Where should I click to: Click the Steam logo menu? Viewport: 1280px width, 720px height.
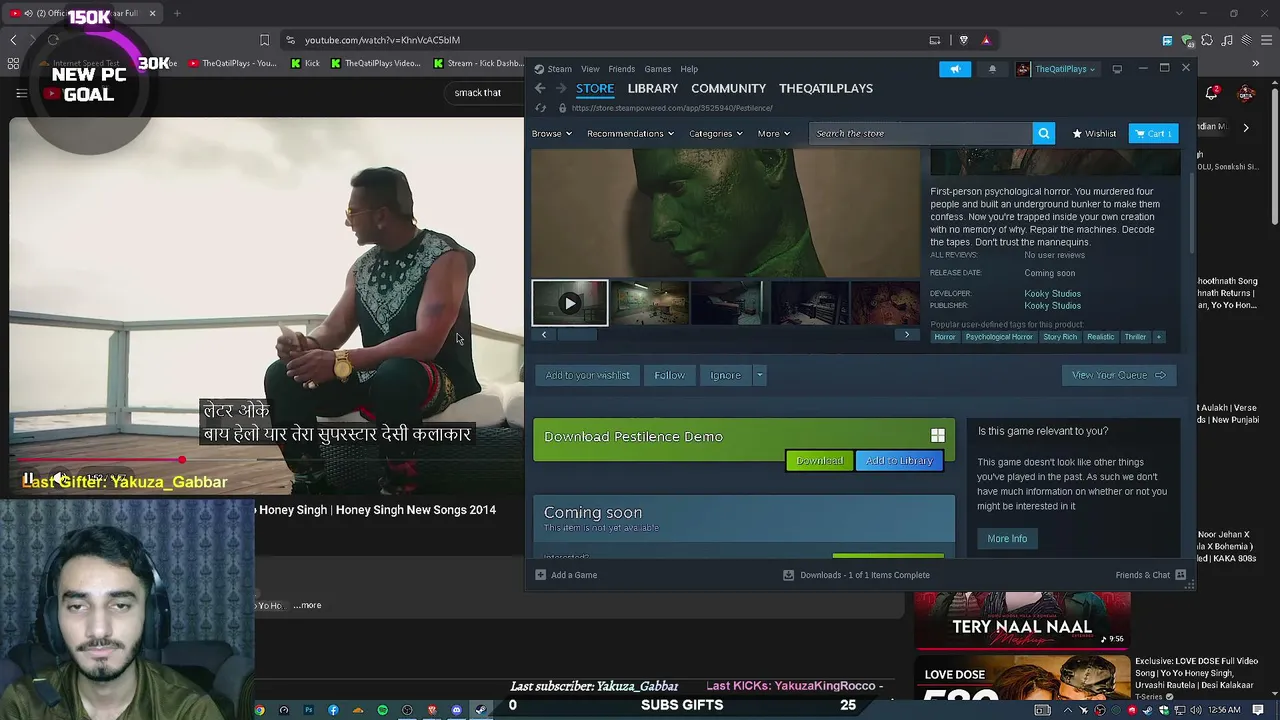coord(552,69)
